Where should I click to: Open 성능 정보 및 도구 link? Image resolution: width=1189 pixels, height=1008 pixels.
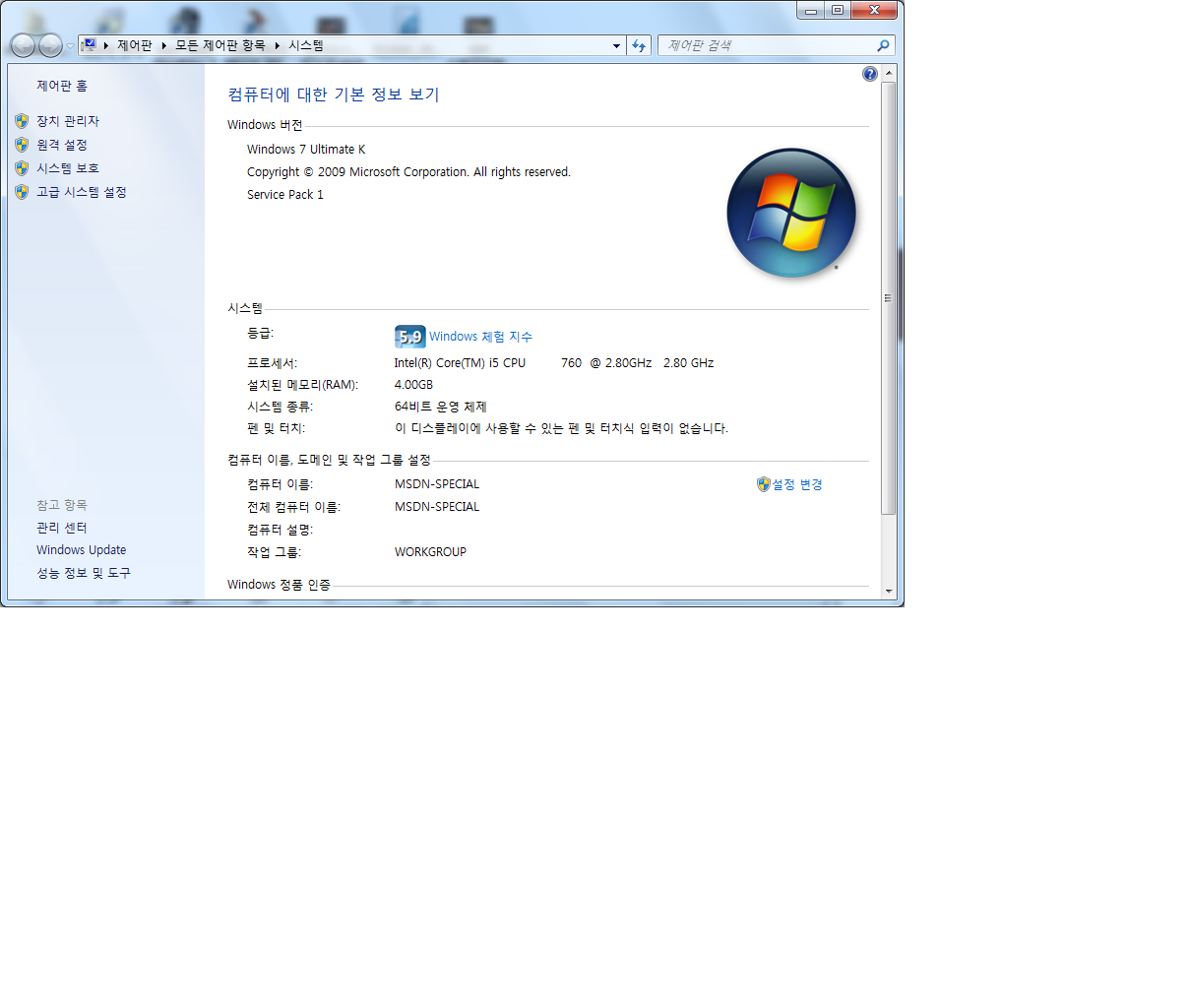[84, 573]
